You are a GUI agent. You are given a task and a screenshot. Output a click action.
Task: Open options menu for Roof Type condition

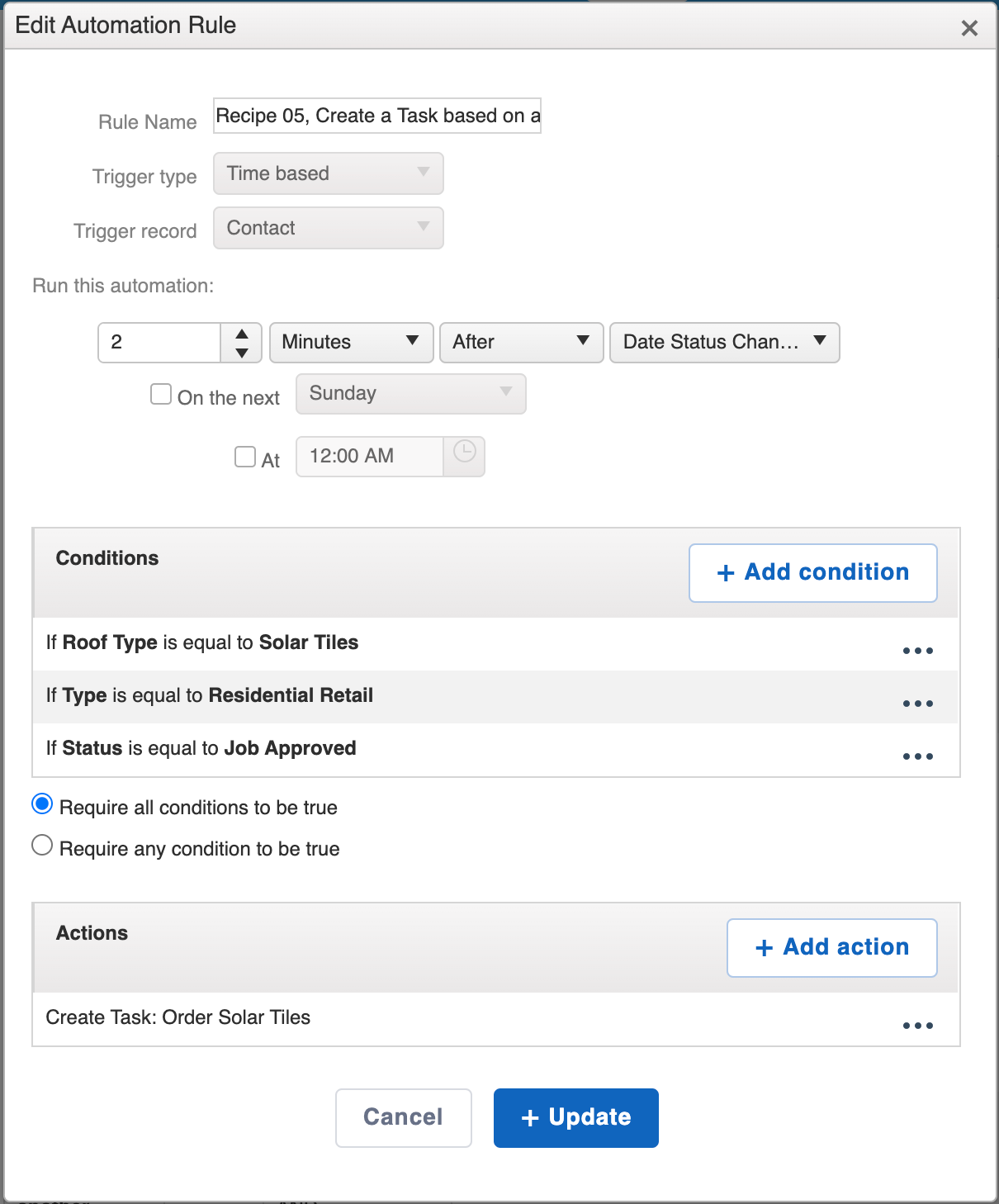(917, 651)
